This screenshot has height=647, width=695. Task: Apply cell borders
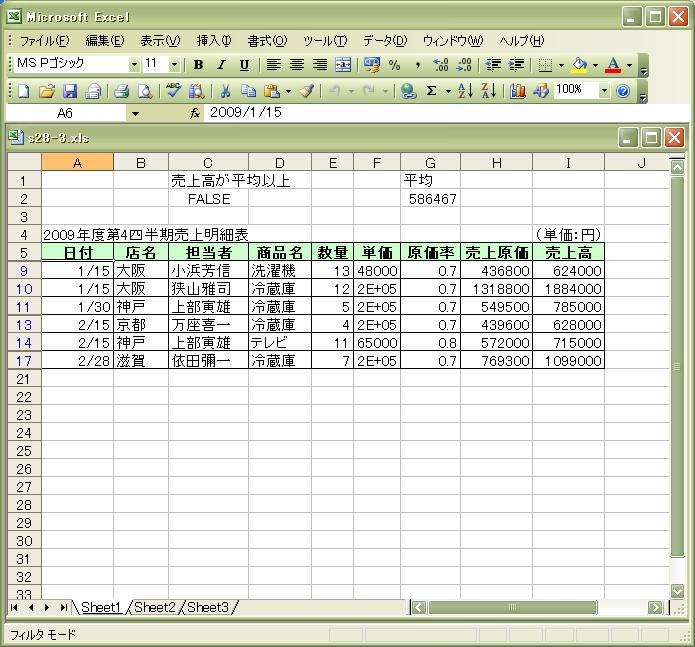(x=545, y=65)
